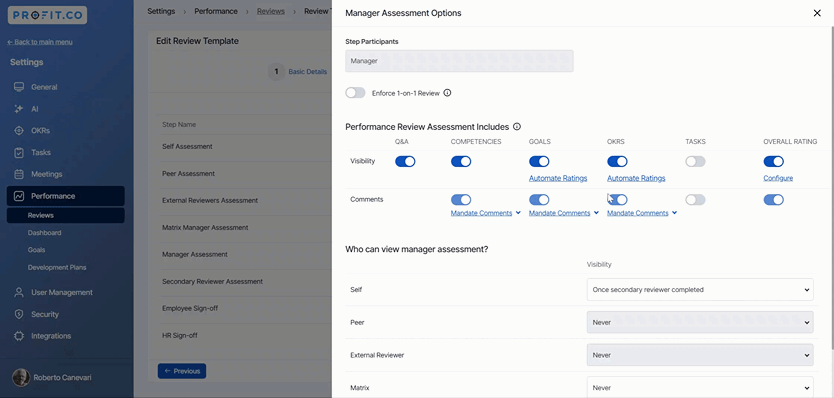The image size is (834, 398).
Task: Click Back to main menu link
Action: coord(40,42)
